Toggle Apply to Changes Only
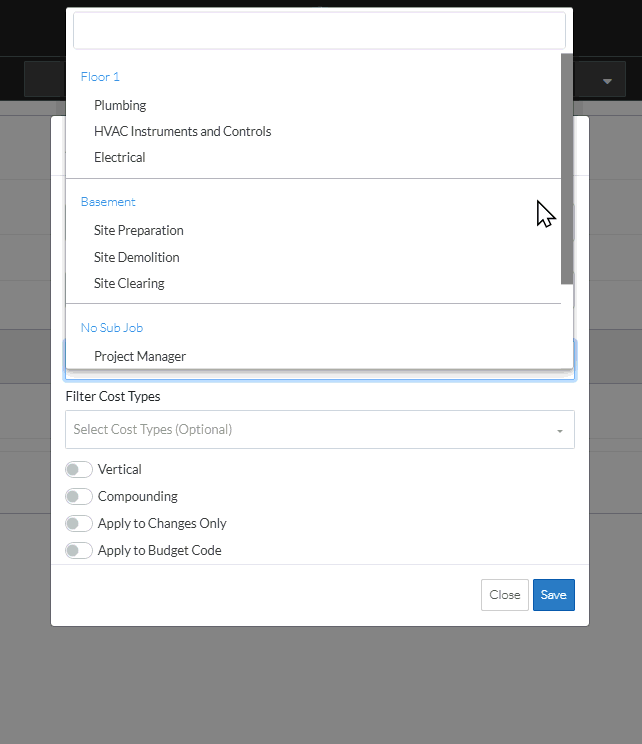 click(x=79, y=523)
